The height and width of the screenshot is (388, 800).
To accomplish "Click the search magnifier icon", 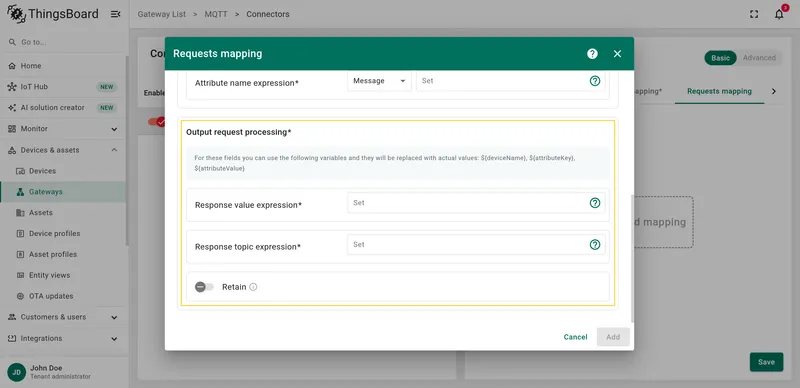I will pyautogui.click(x=12, y=42).
